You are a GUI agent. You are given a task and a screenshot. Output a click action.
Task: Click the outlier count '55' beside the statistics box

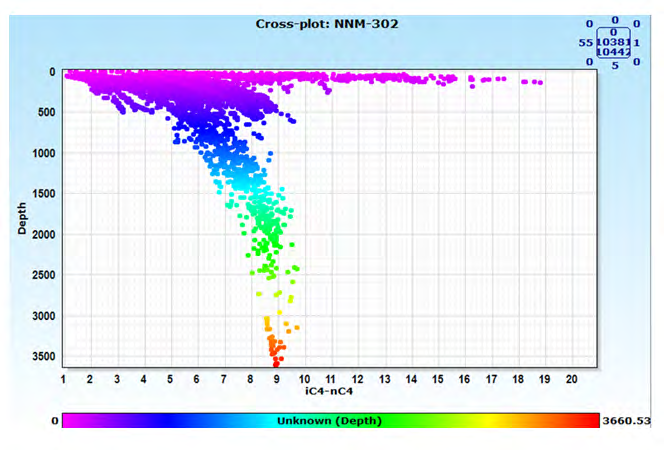(586, 43)
